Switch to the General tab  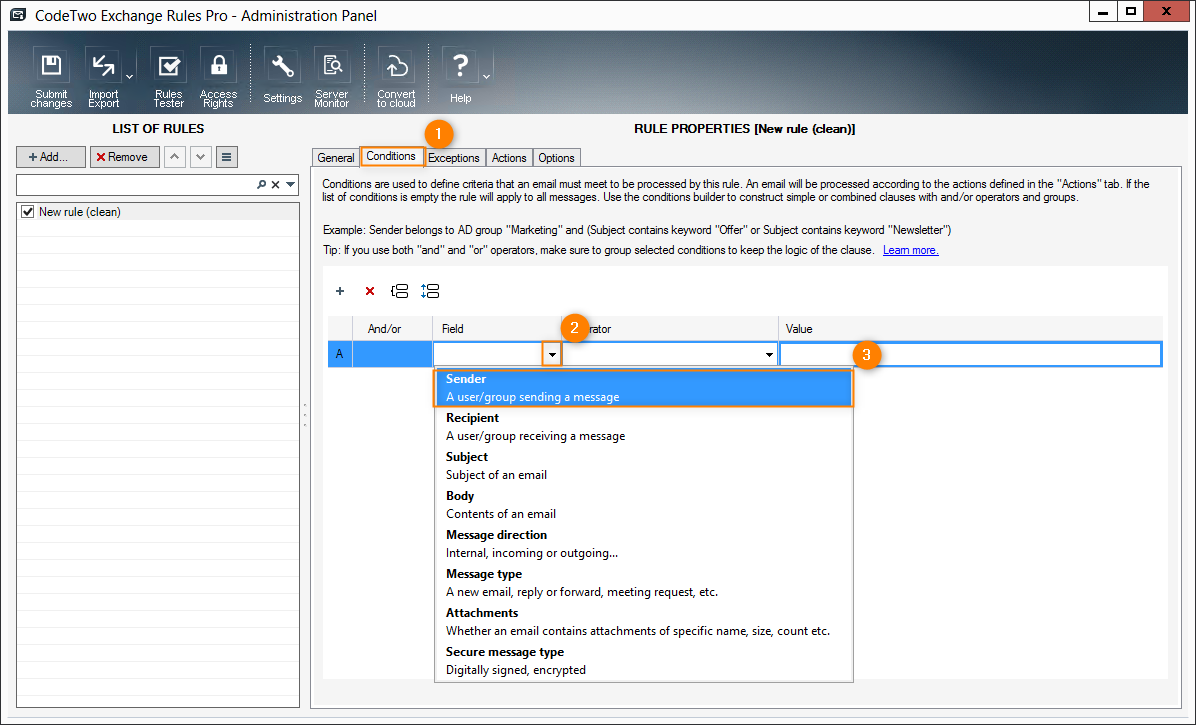336,158
